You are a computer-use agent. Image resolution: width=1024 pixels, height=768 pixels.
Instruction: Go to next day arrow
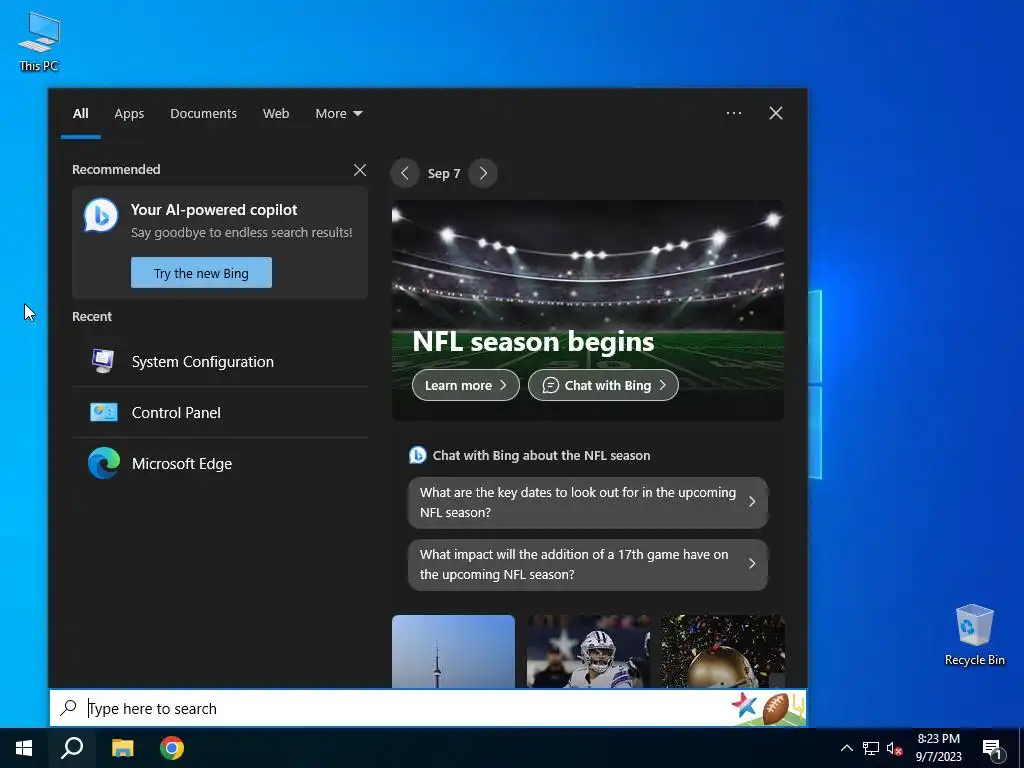tap(483, 173)
